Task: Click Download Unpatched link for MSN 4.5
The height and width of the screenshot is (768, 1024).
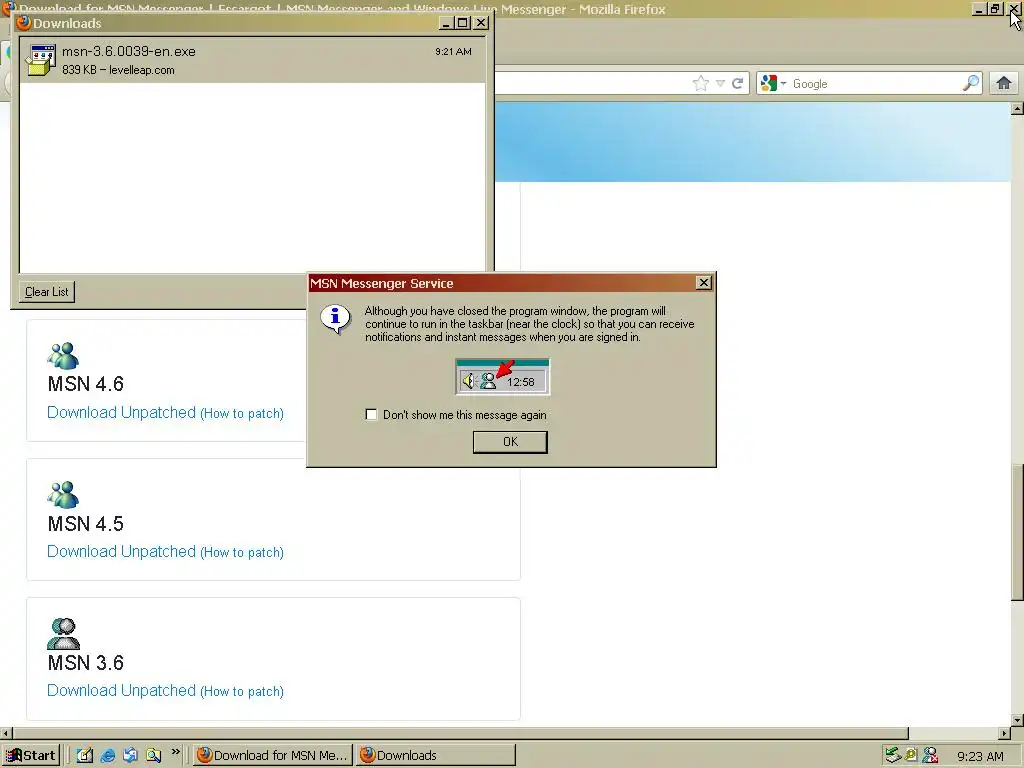Action: click(x=121, y=552)
